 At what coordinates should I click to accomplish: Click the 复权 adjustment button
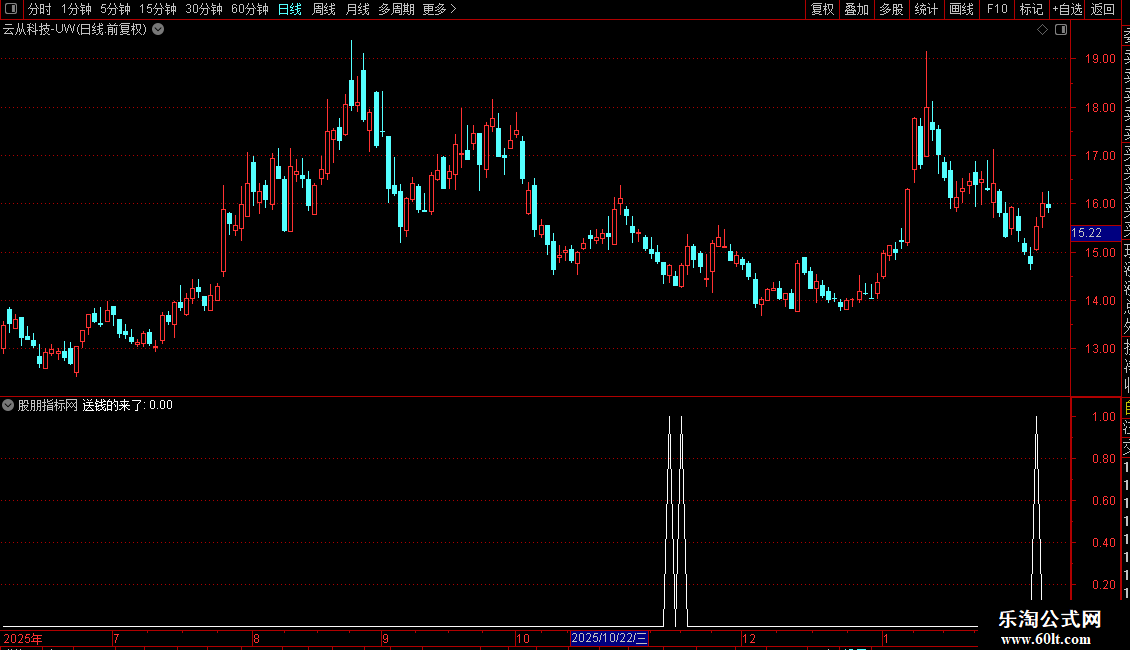pyautogui.click(x=822, y=9)
